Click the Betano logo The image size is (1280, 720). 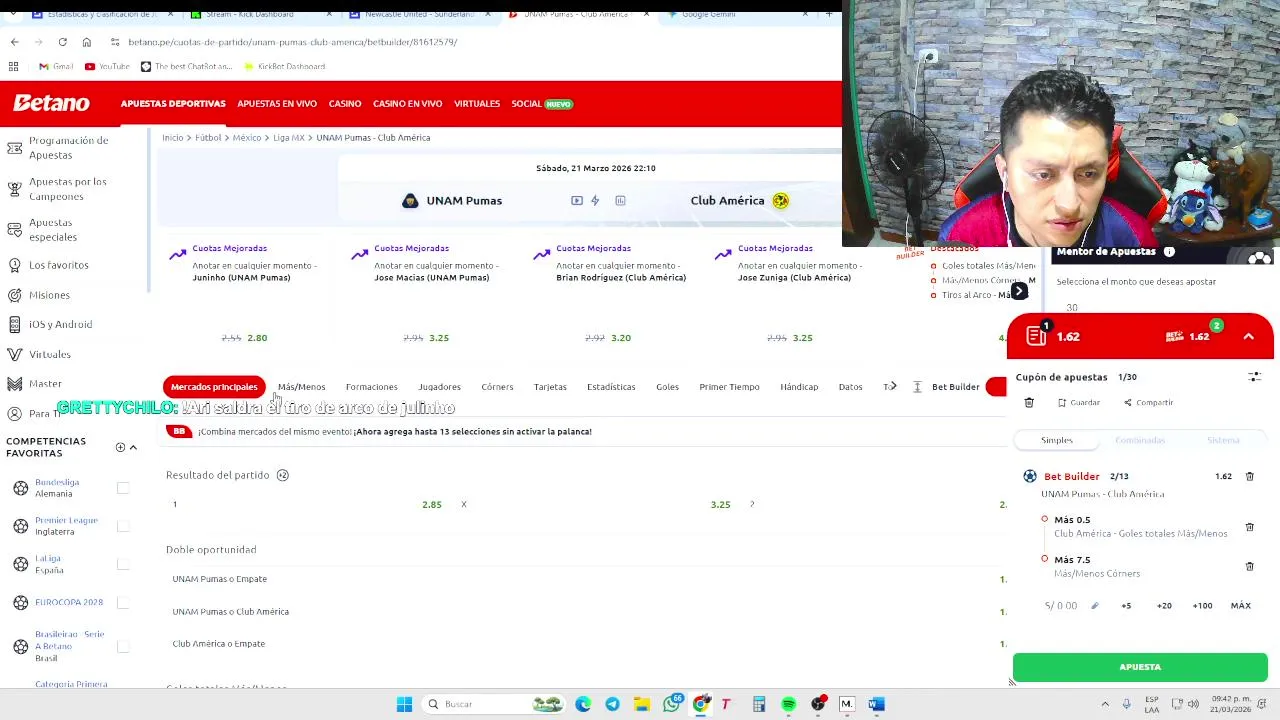tap(52, 104)
